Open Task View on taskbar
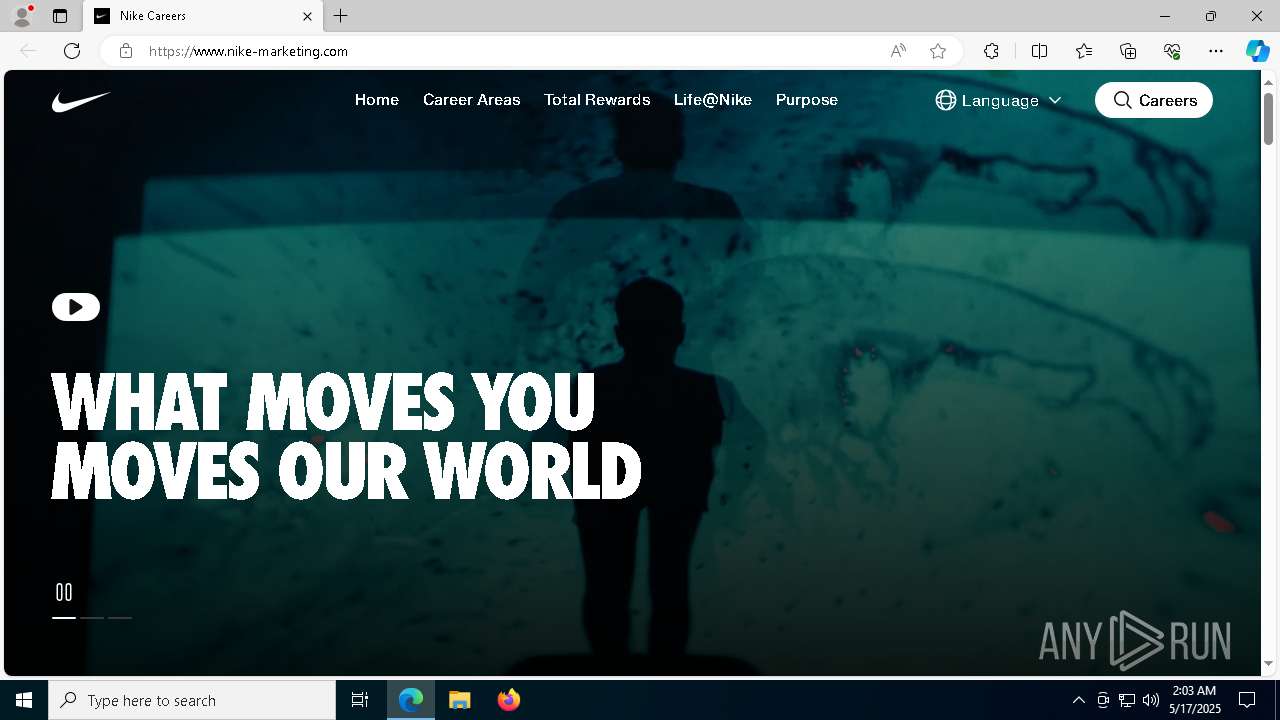The width and height of the screenshot is (1280, 720). pos(360,700)
